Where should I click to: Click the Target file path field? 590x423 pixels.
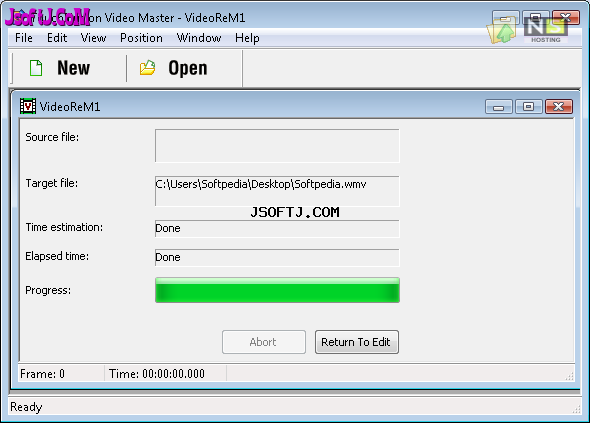(x=277, y=191)
